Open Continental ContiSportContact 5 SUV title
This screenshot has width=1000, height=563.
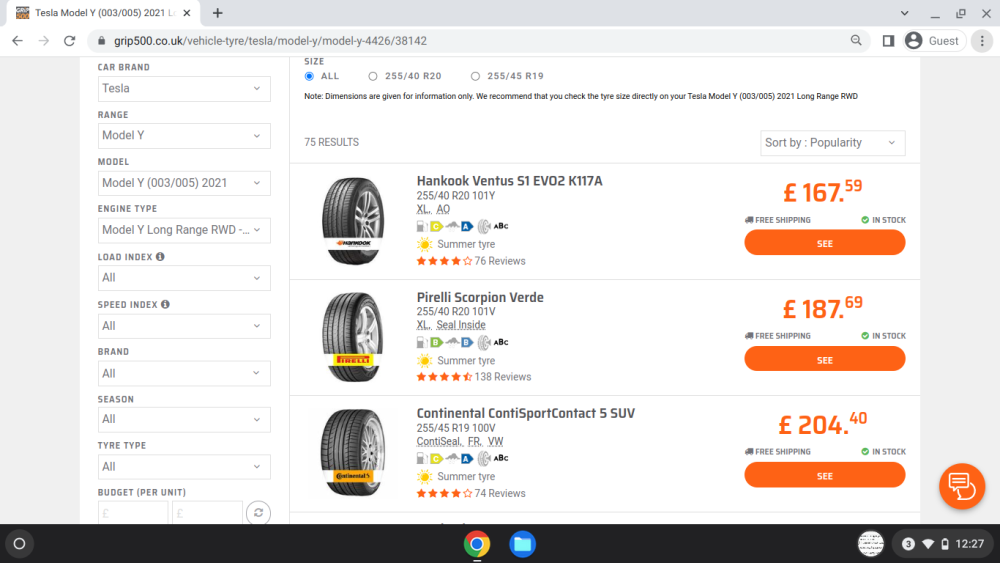pos(526,414)
